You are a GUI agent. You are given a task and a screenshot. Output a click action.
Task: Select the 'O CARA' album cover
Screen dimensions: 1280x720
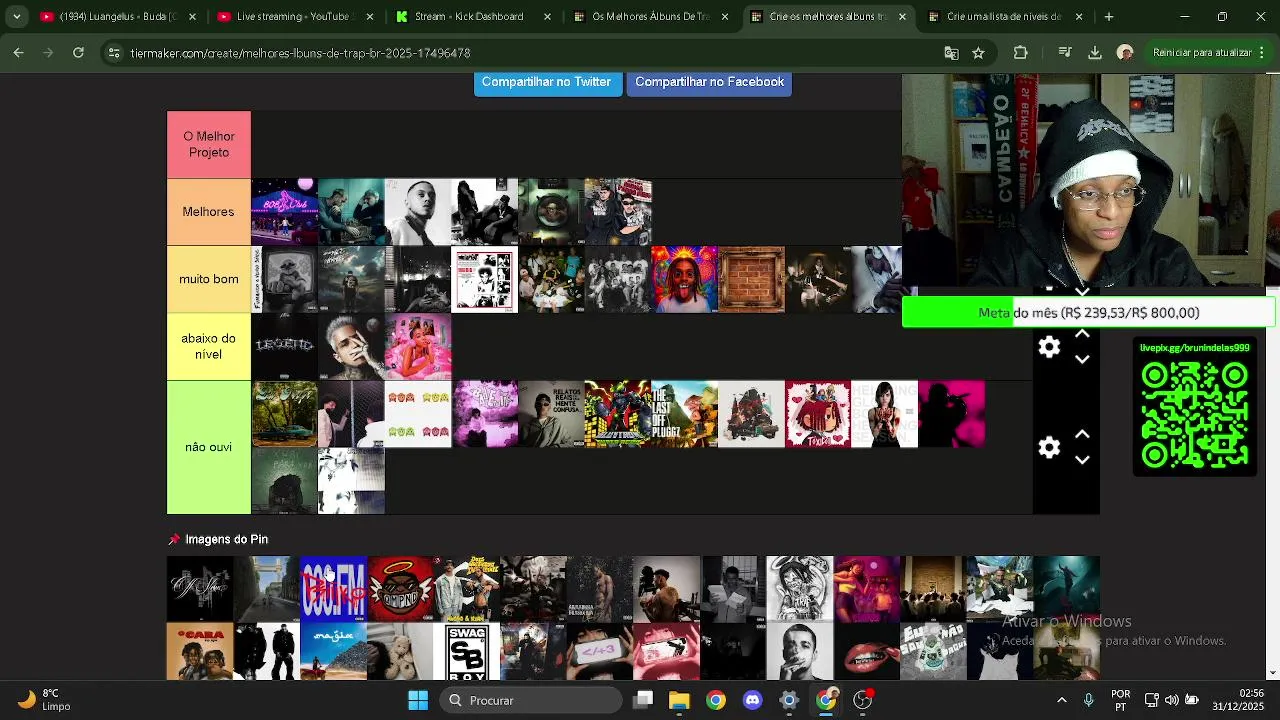coord(200,651)
